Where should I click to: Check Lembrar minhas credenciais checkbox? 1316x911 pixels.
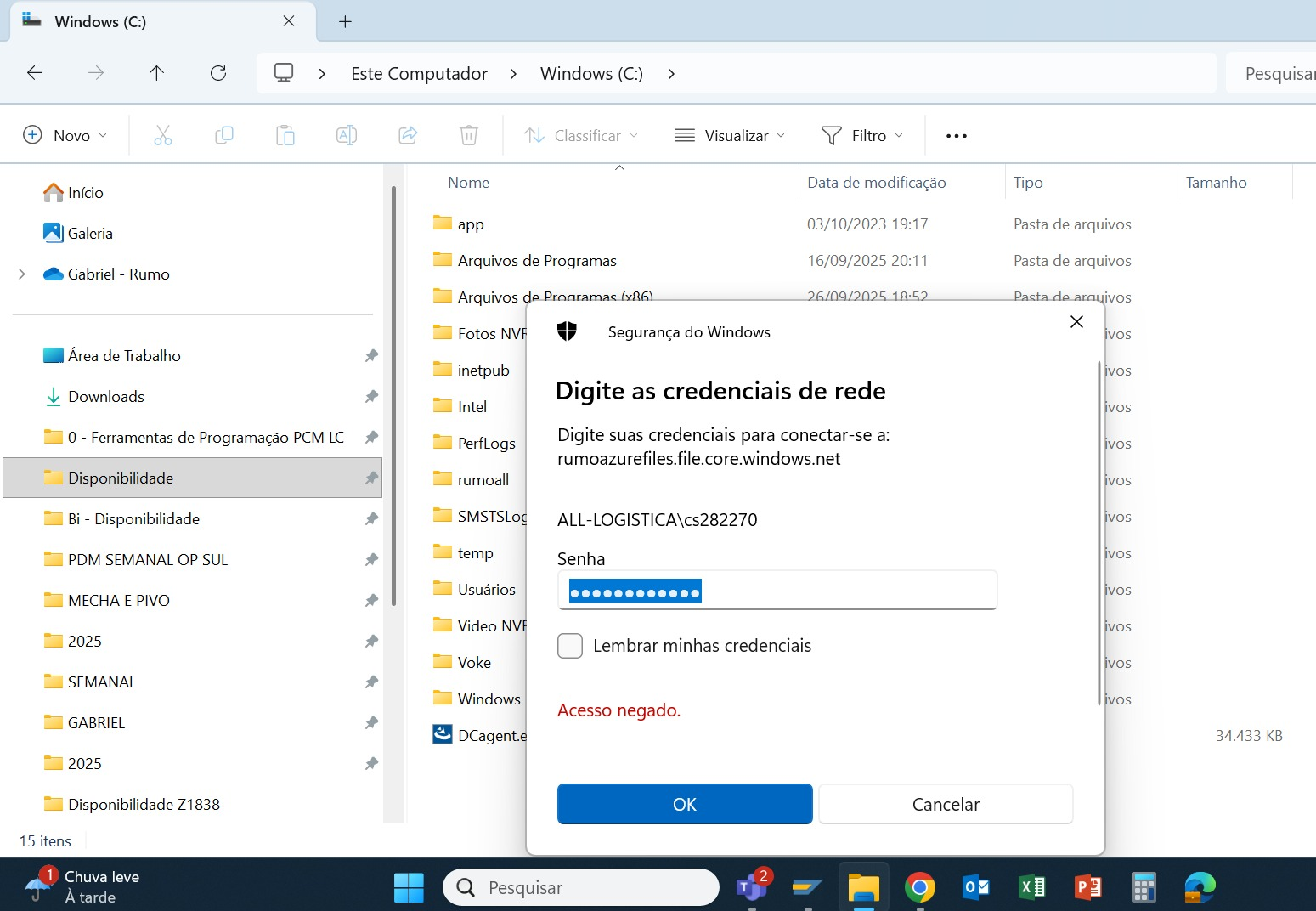click(x=570, y=646)
